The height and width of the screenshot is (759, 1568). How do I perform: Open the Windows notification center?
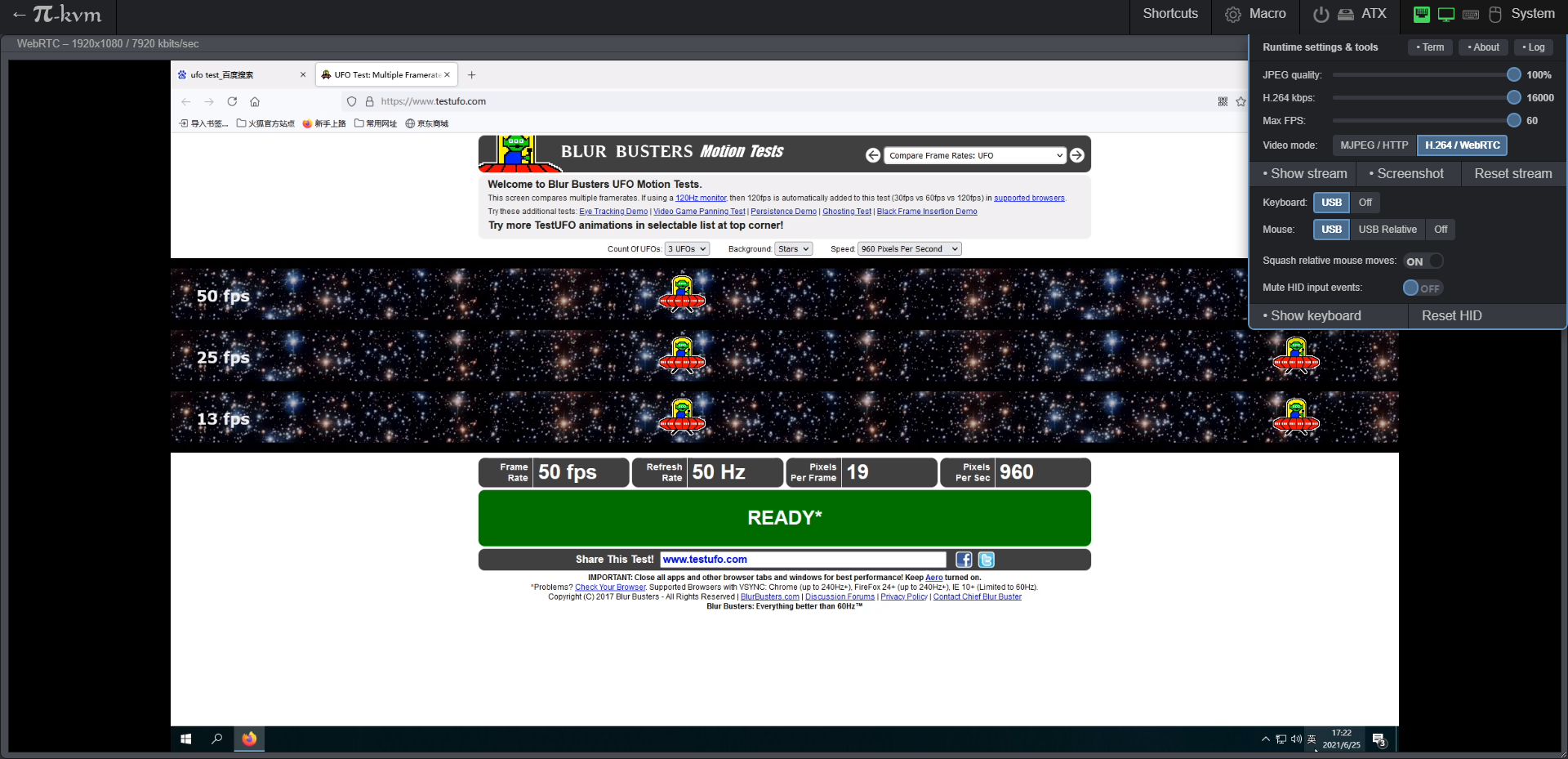pyautogui.click(x=1379, y=739)
